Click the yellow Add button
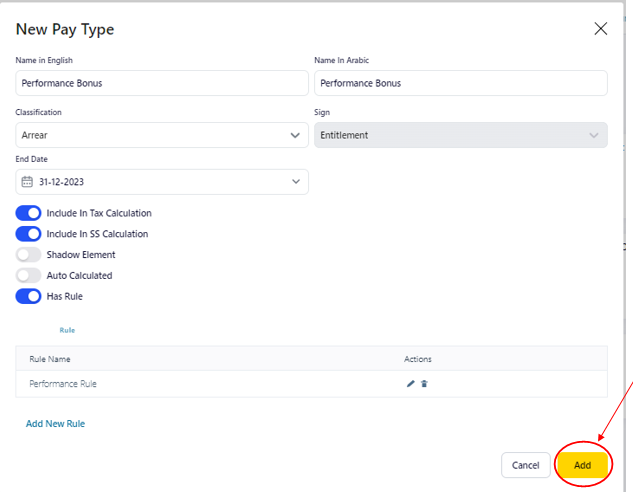The height and width of the screenshot is (495, 633). [583, 465]
